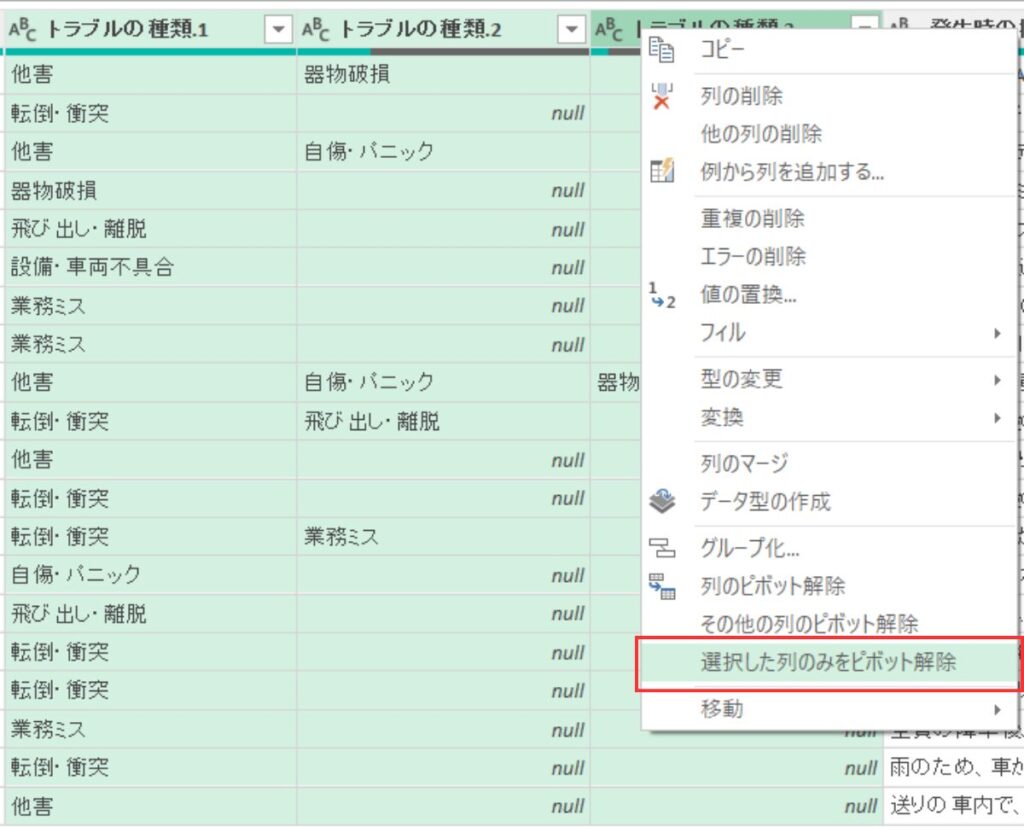Open filter dropdown for トラブルの種類.2

(x=571, y=29)
